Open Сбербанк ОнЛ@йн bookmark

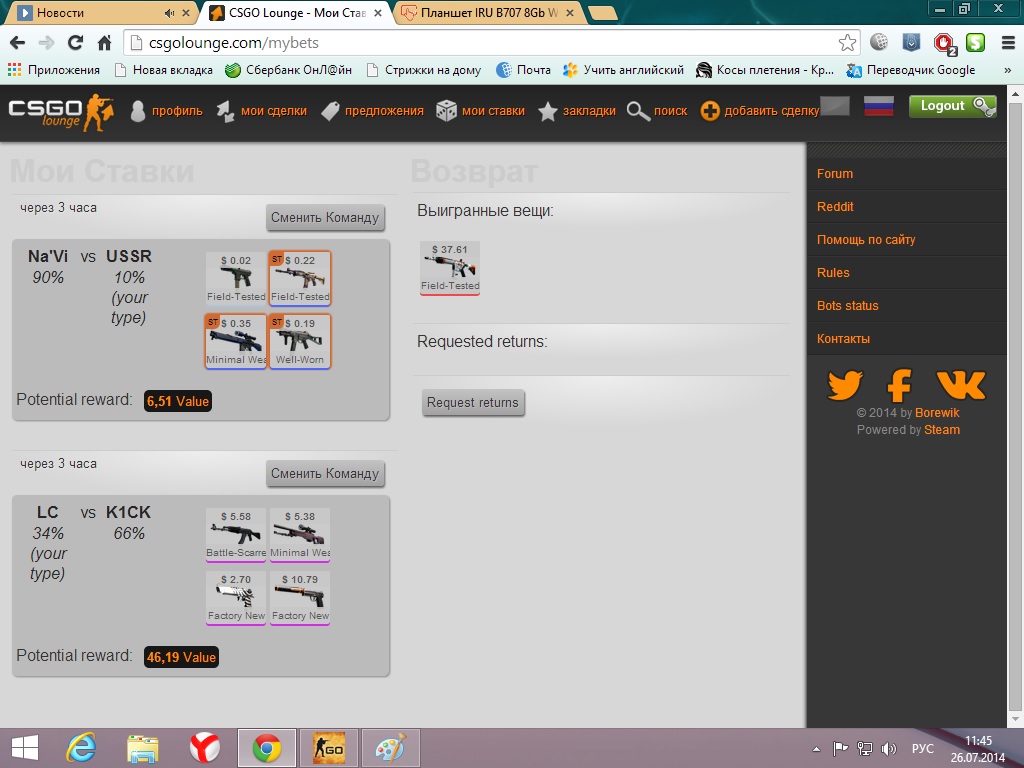click(x=289, y=70)
